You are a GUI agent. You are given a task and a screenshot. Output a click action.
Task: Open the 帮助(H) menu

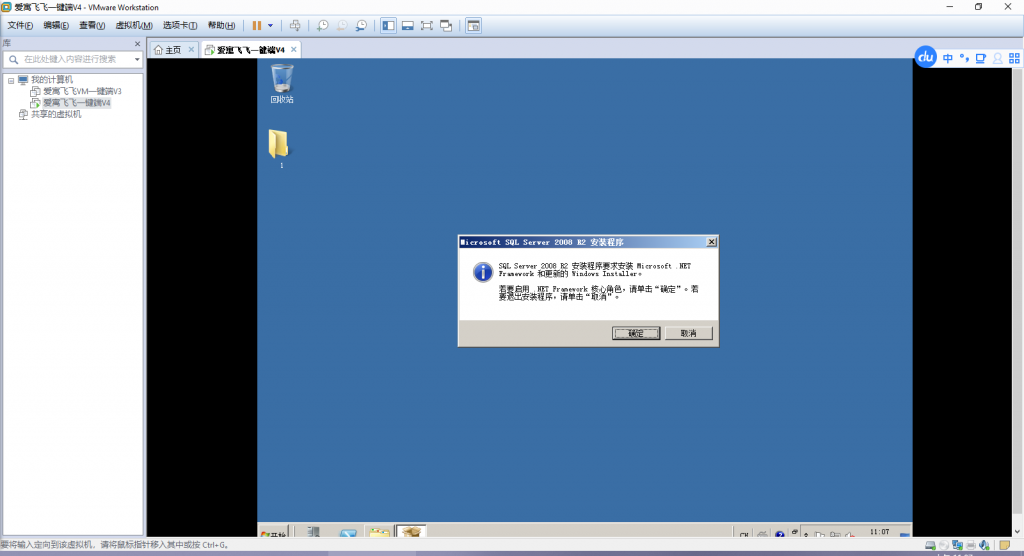pos(221,25)
